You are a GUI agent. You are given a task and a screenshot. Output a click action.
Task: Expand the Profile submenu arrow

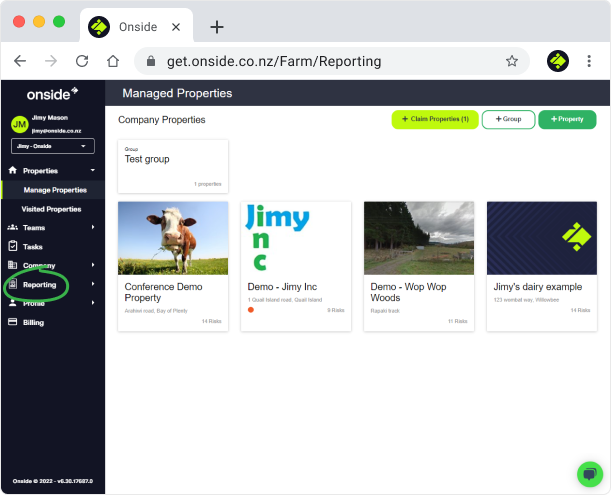pos(93,303)
